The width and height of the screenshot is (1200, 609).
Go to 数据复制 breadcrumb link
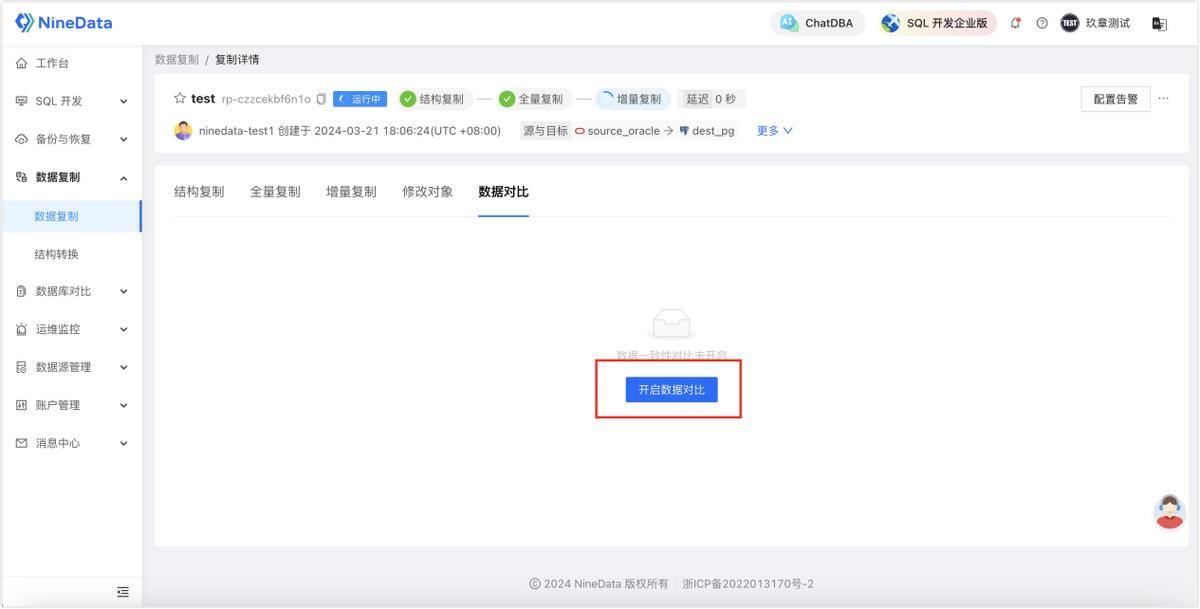point(177,59)
